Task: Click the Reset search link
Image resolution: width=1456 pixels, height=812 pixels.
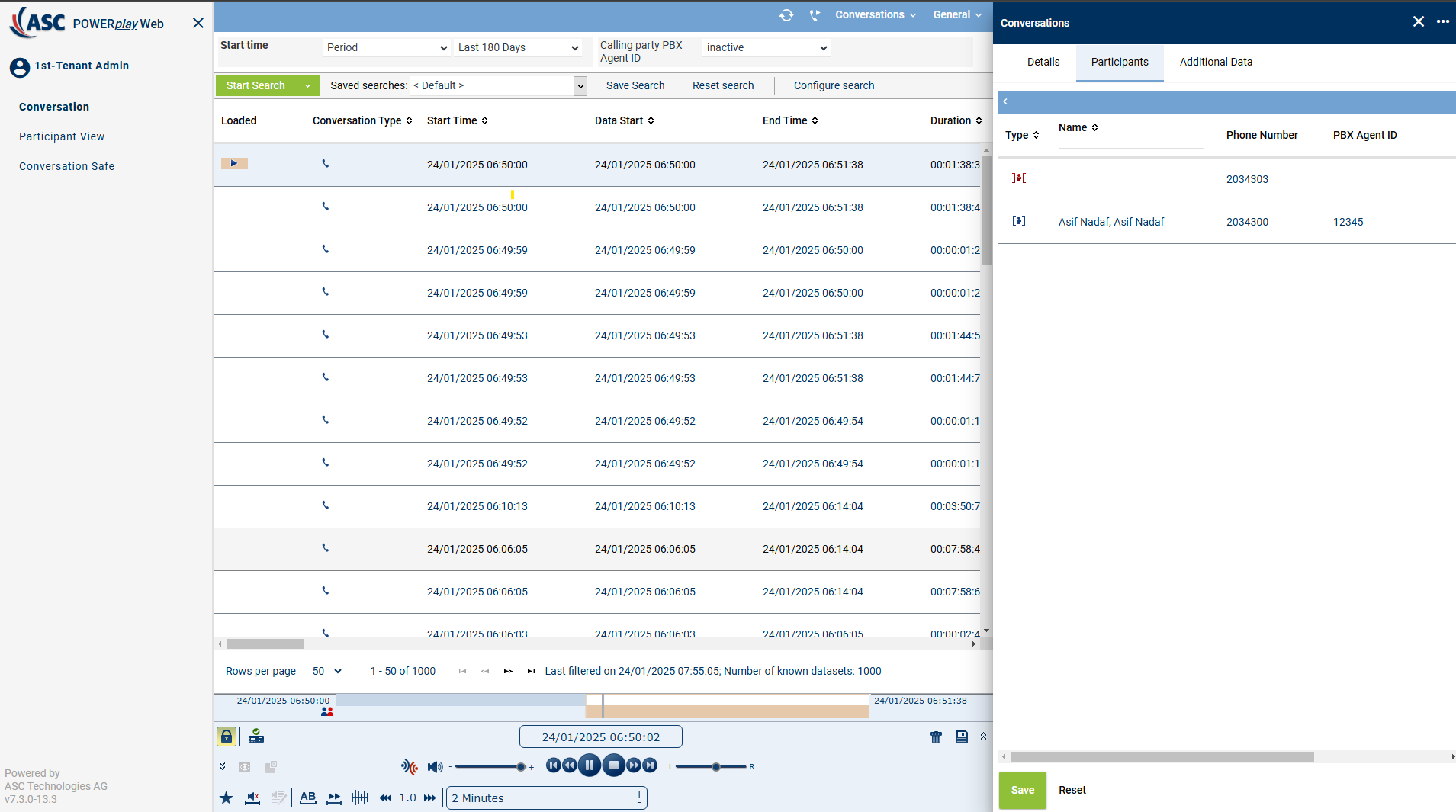Action: pyautogui.click(x=723, y=85)
